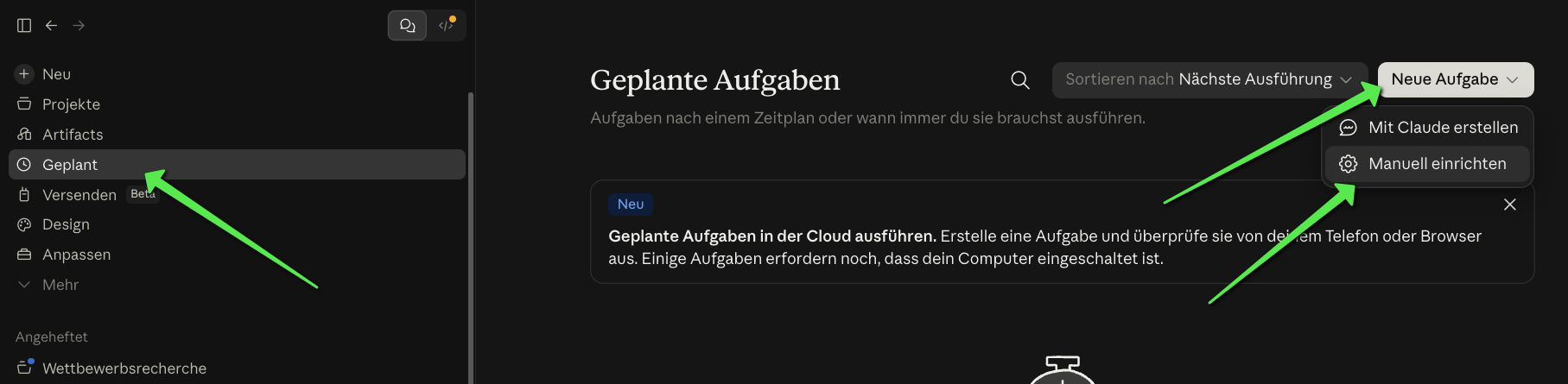Switch to the chat mode icon
Screen dimensions: 1568x384
(x=407, y=26)
